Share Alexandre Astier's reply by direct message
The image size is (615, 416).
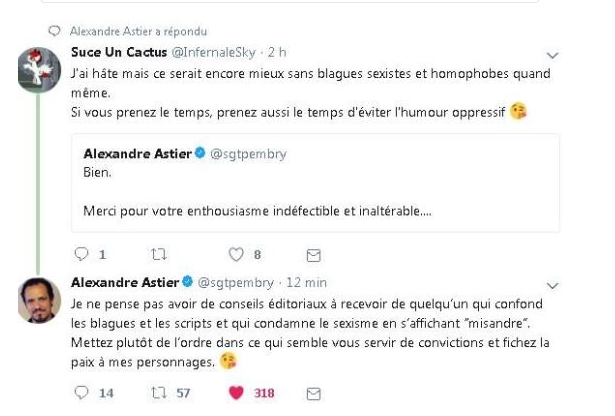311,393
